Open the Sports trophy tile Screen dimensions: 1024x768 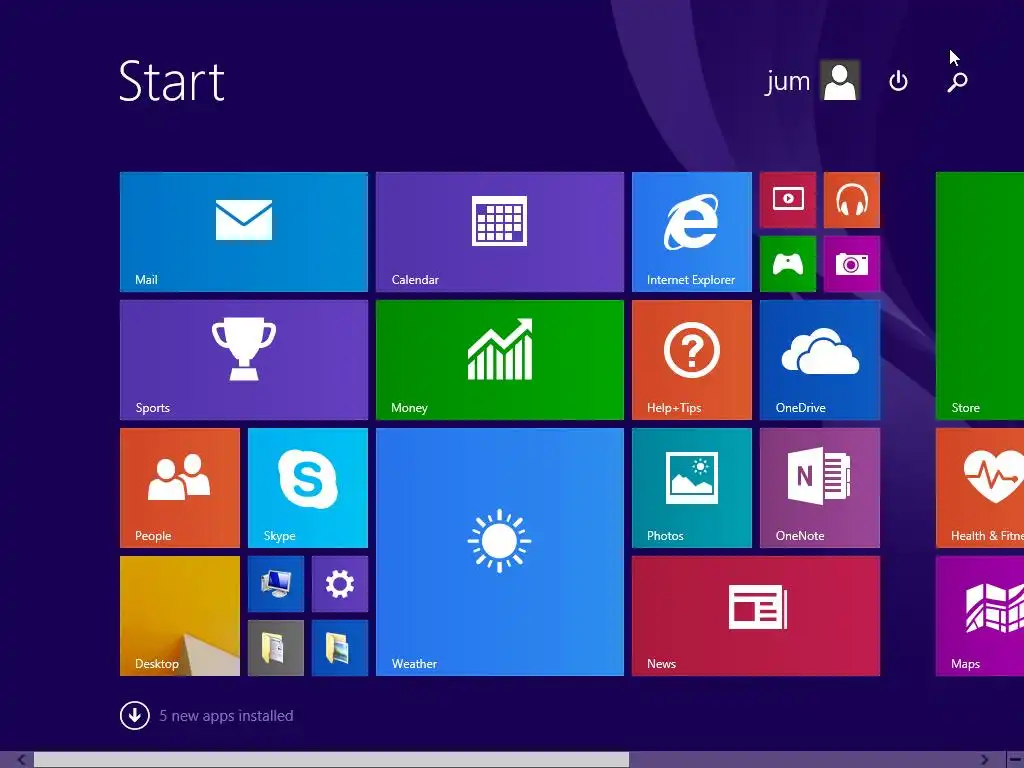[x=244, y=360]
